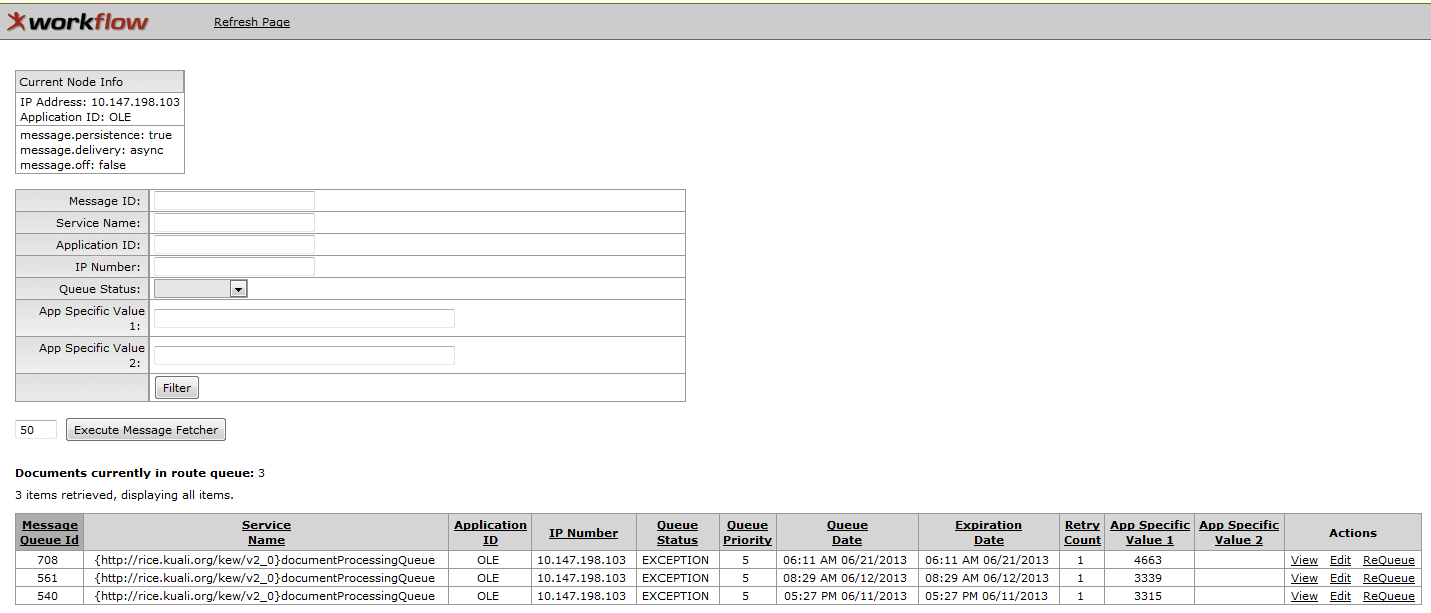The image size is (1431, 613).
Task: Sort by Retry Count column header
Action: [1082, 532]
